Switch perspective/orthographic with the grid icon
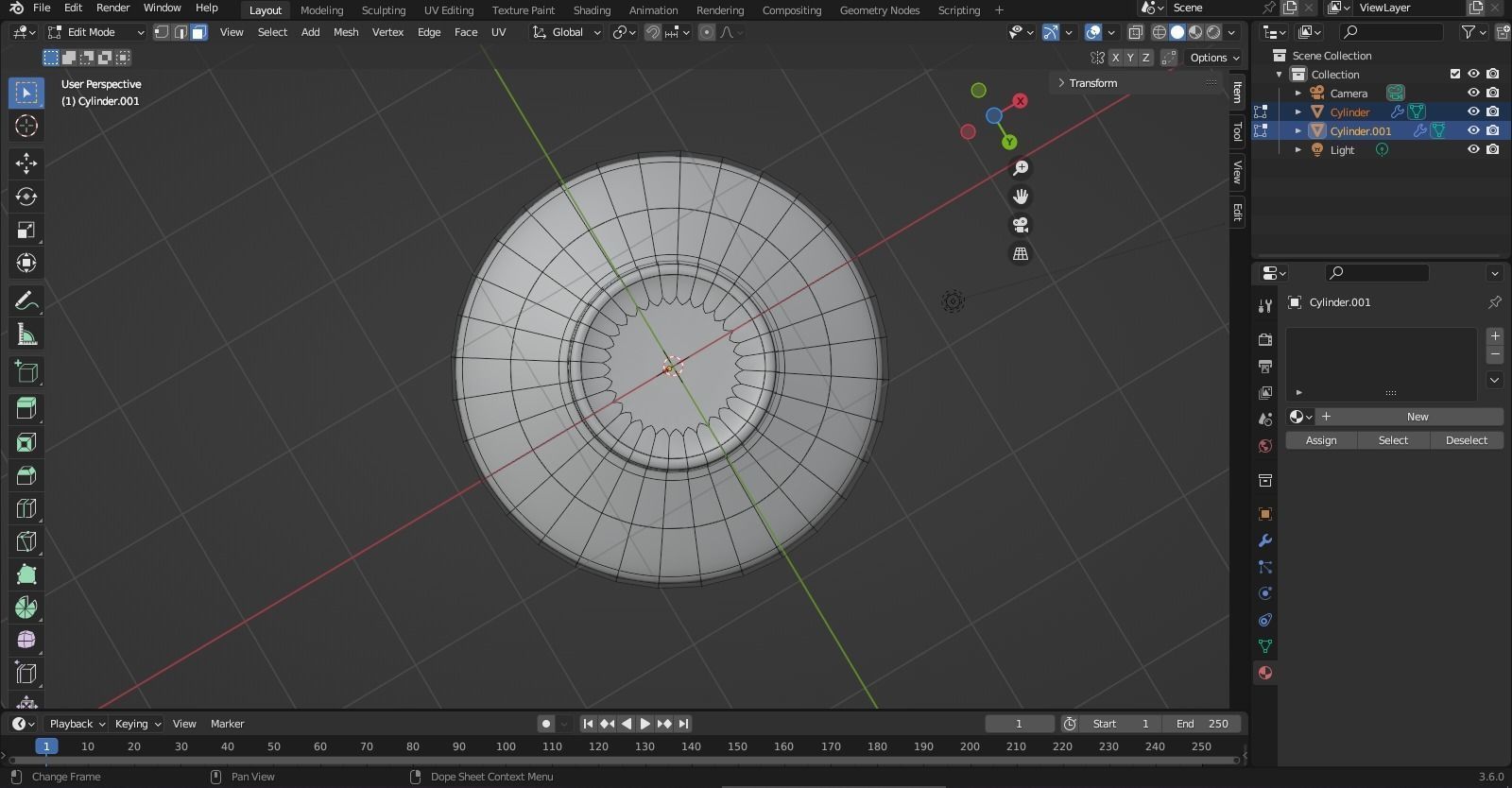The width and height of the screenshot is (1512, 788). 1021,253
